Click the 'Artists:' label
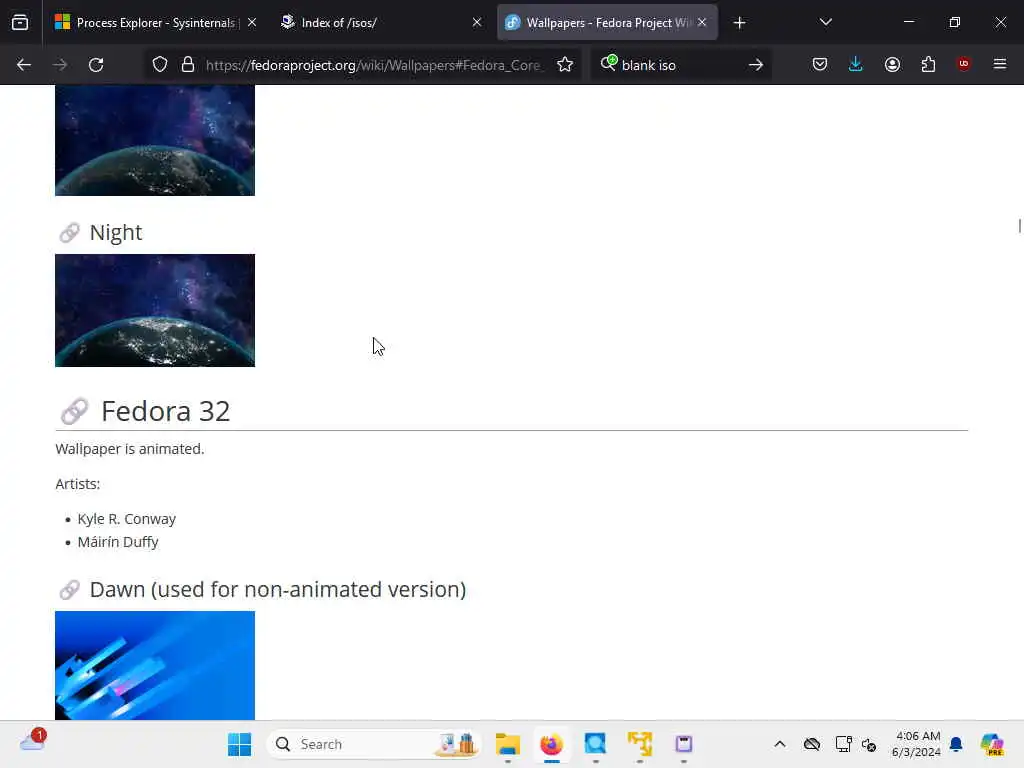This screenshot has height=768, width=1024. [x=78, y=484]
